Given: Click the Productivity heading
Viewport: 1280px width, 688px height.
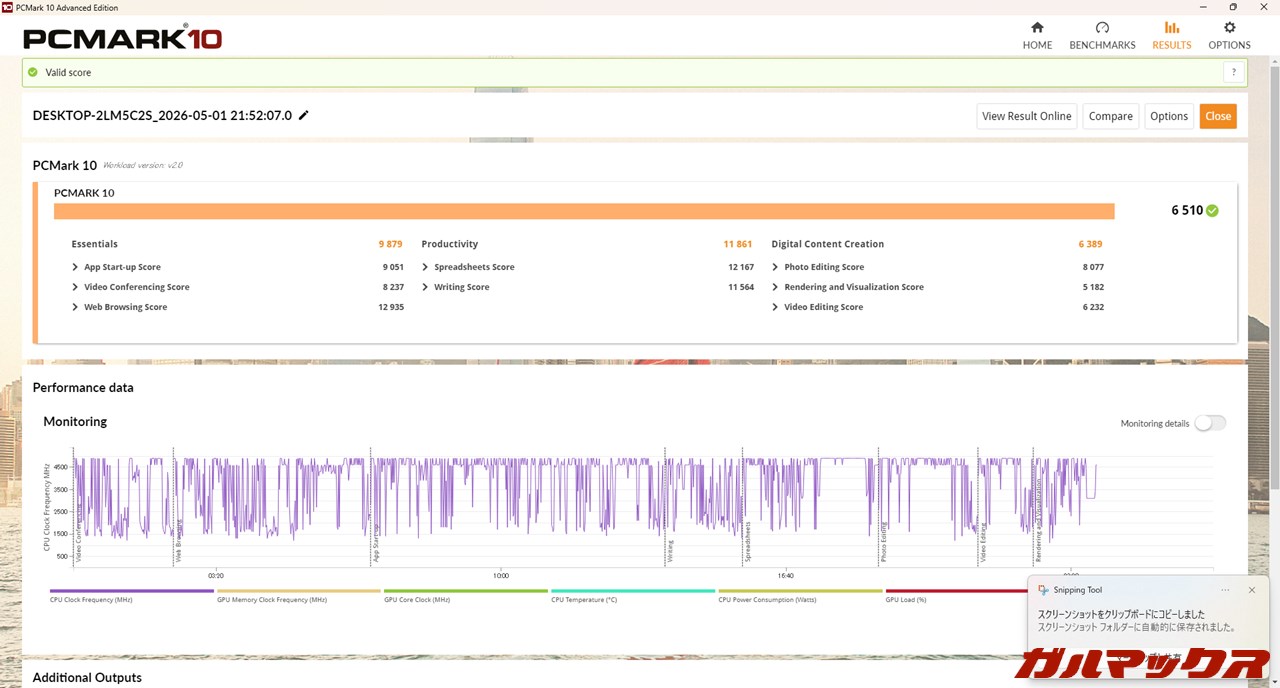Looking at the screenshot, I should coord(449,244).
